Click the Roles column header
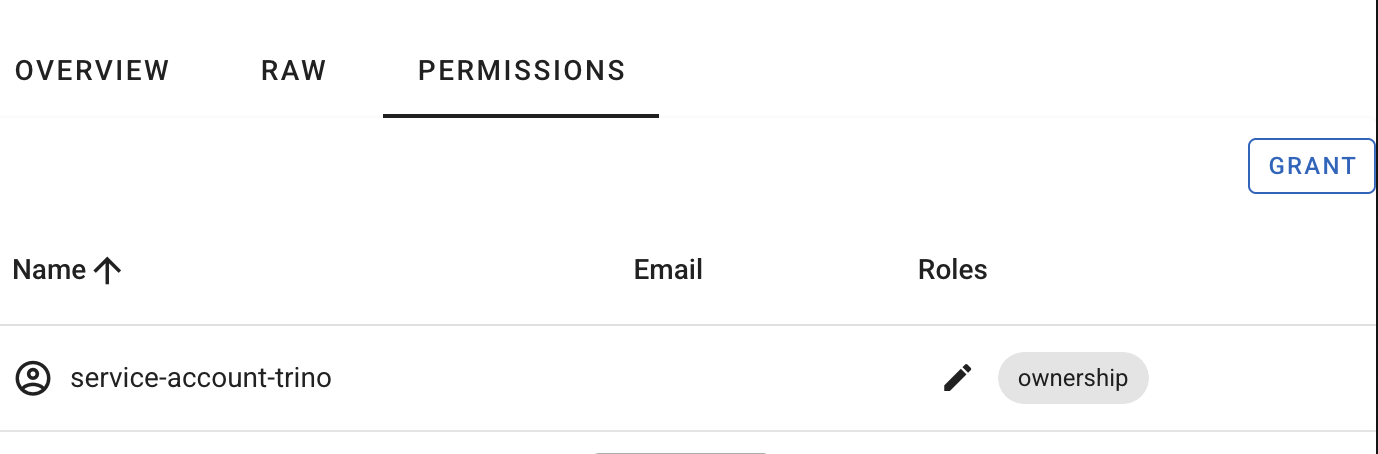Viewport: 1378px width, 454px height. tap(952, 270)
